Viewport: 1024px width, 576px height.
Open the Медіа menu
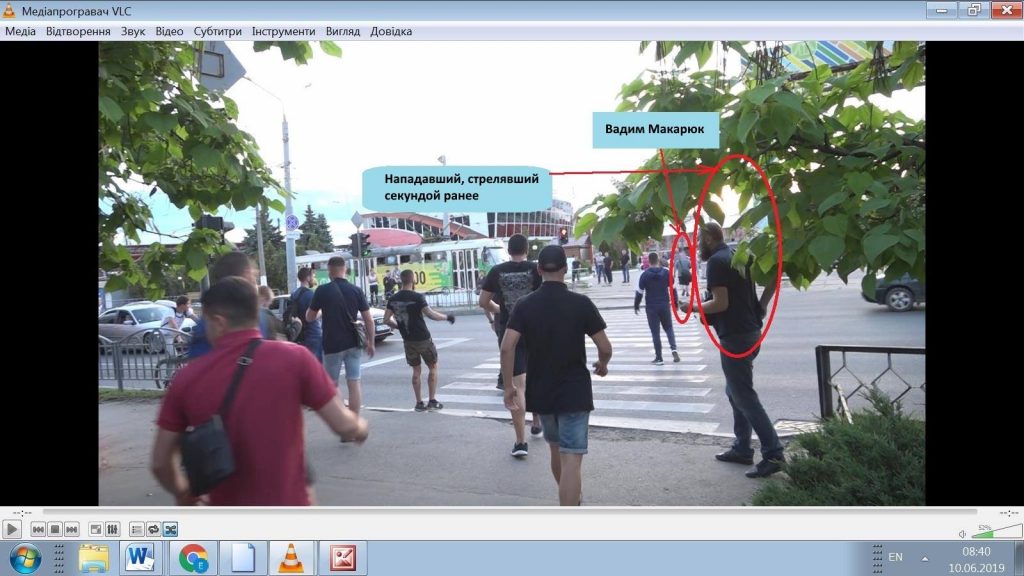click(20, 31)
